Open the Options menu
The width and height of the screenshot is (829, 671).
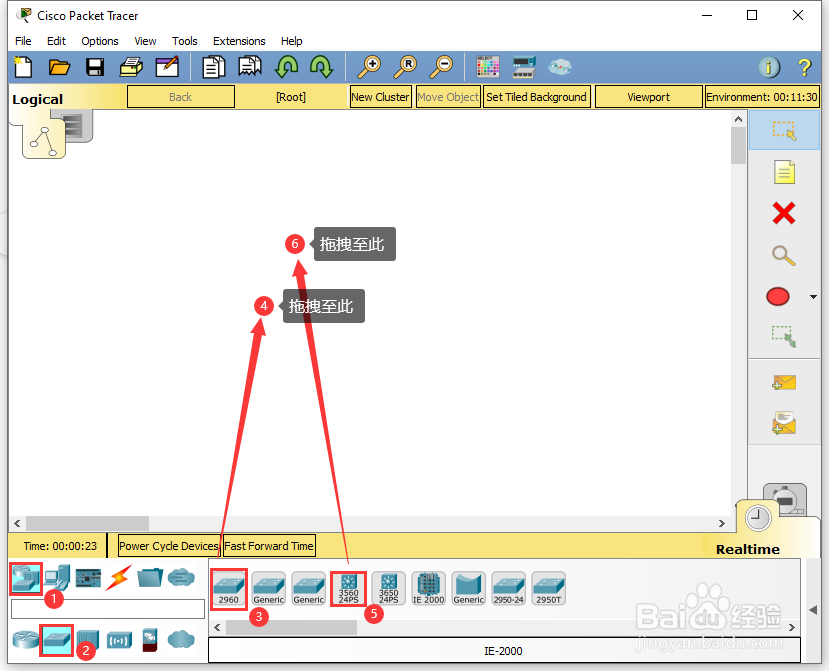pos(100,41)
